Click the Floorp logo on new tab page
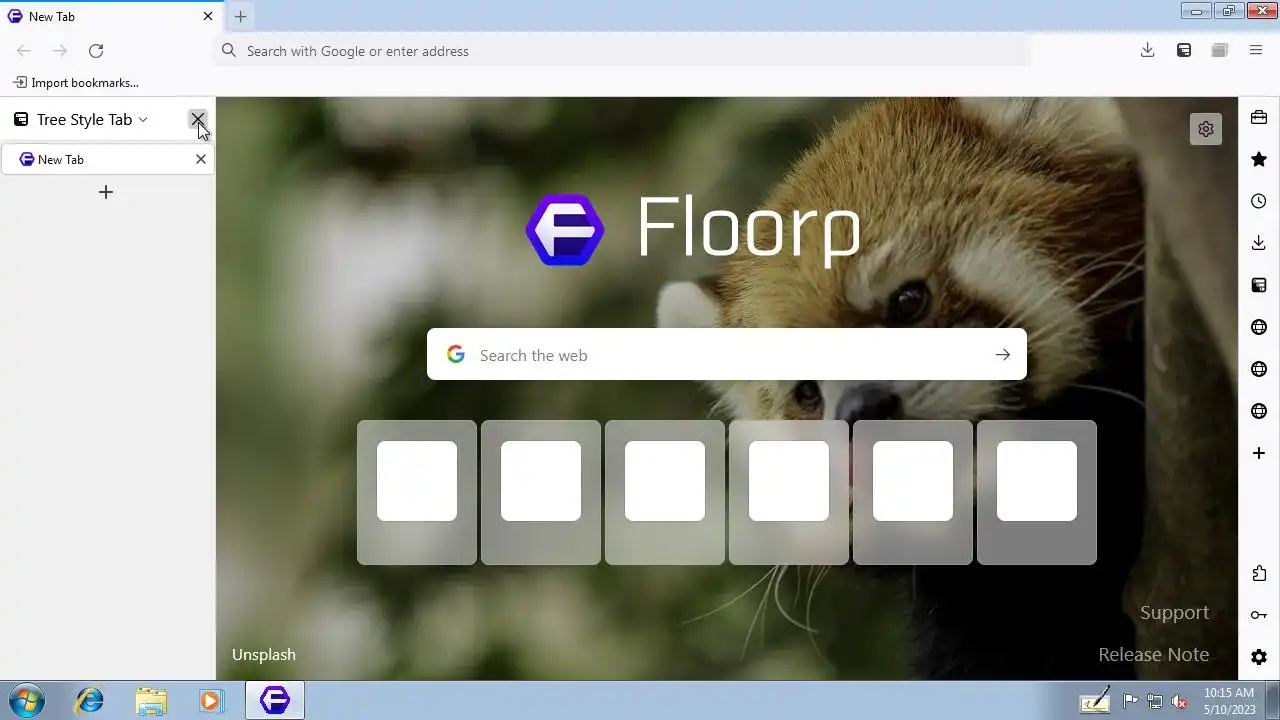 693,230
